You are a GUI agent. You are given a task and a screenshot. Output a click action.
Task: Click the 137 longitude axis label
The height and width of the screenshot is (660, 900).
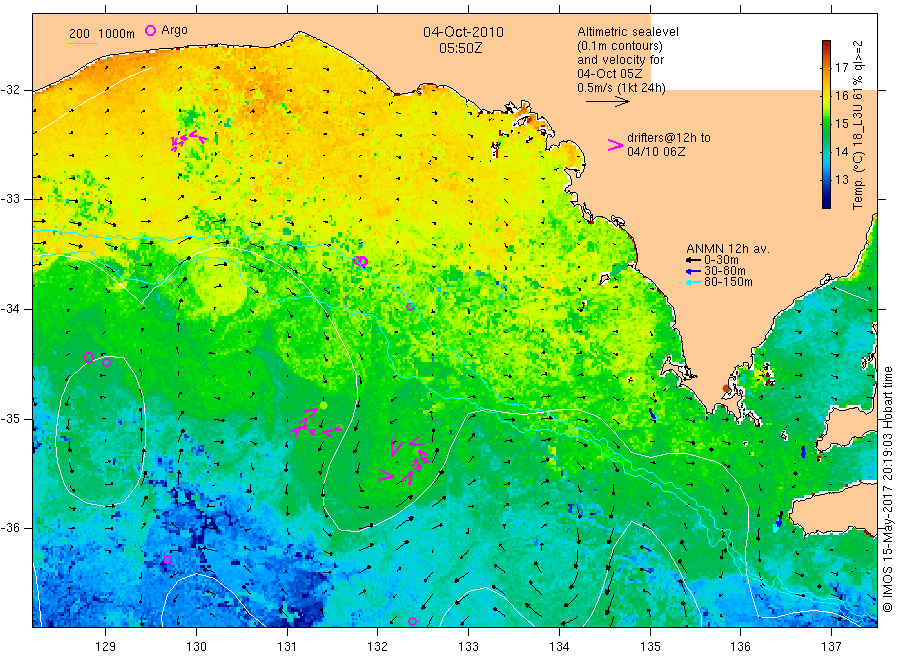pos(831,647)
